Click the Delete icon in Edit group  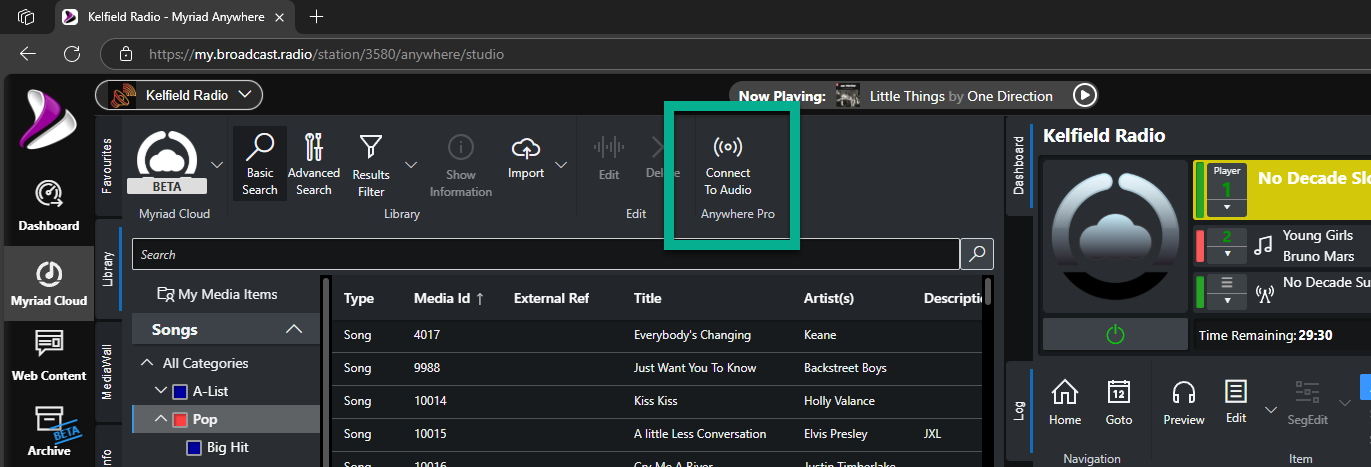pos(660,148)
